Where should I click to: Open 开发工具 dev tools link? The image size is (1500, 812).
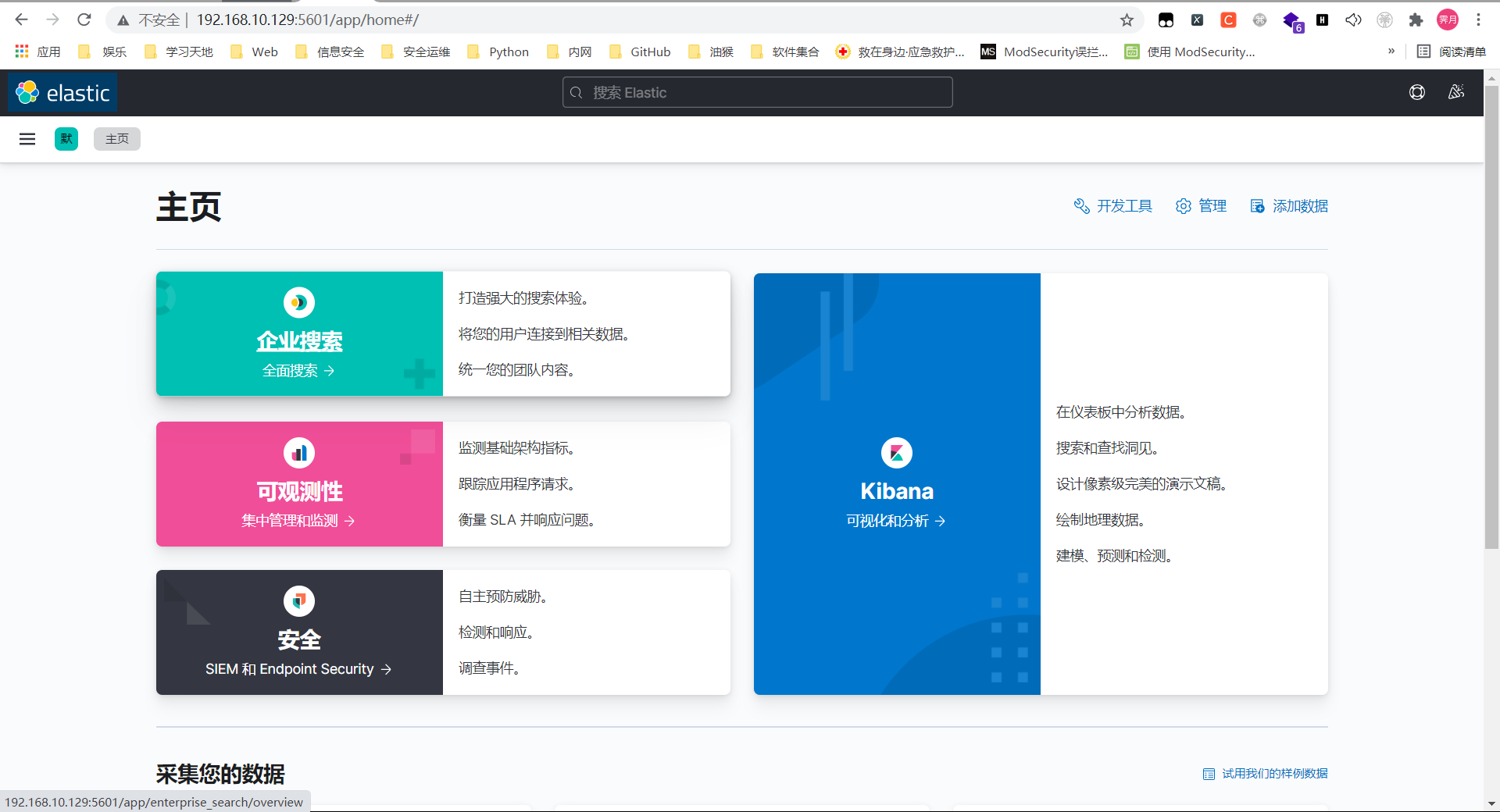1113,206
